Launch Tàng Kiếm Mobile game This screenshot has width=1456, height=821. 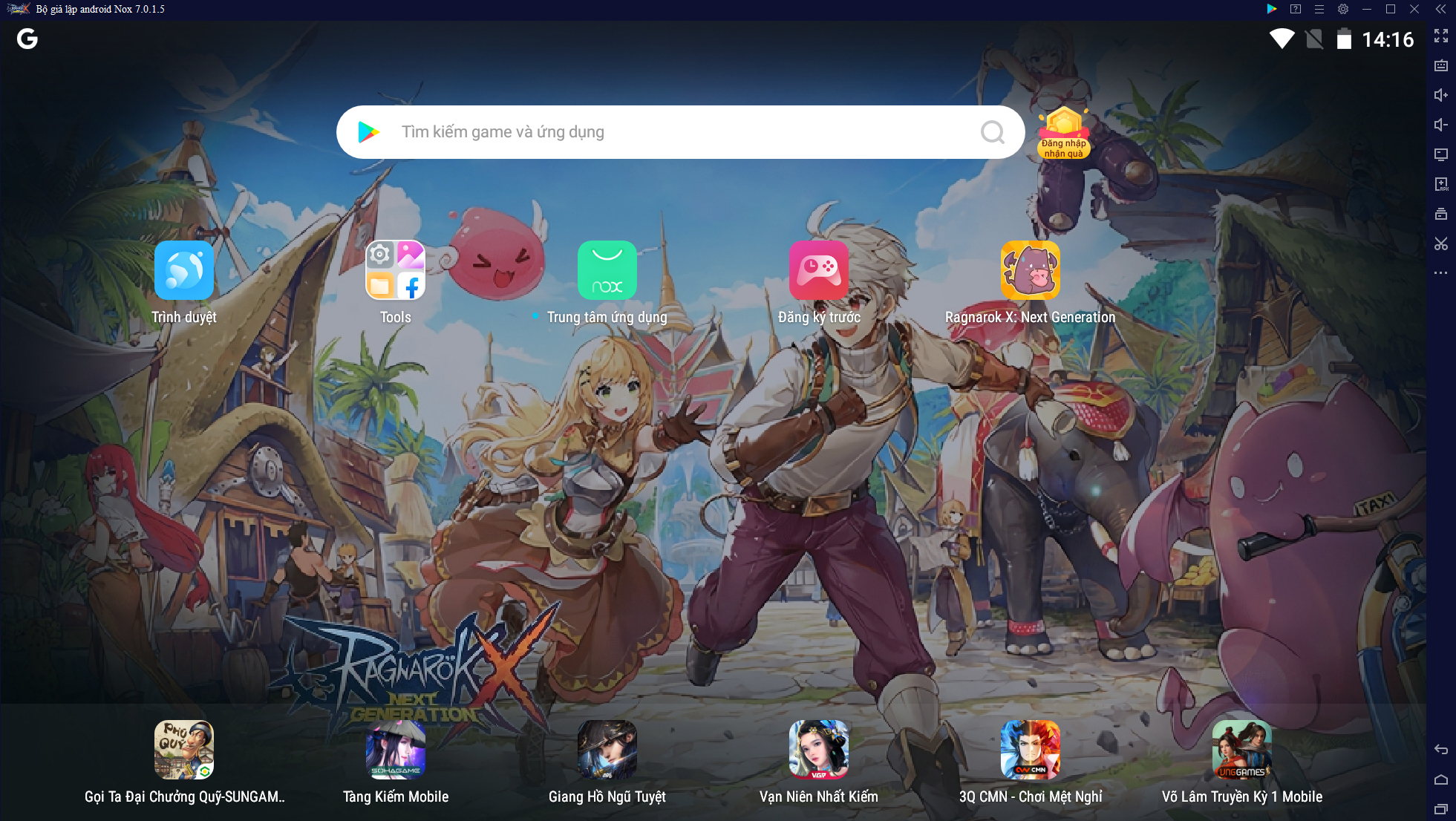pos(395,750)
